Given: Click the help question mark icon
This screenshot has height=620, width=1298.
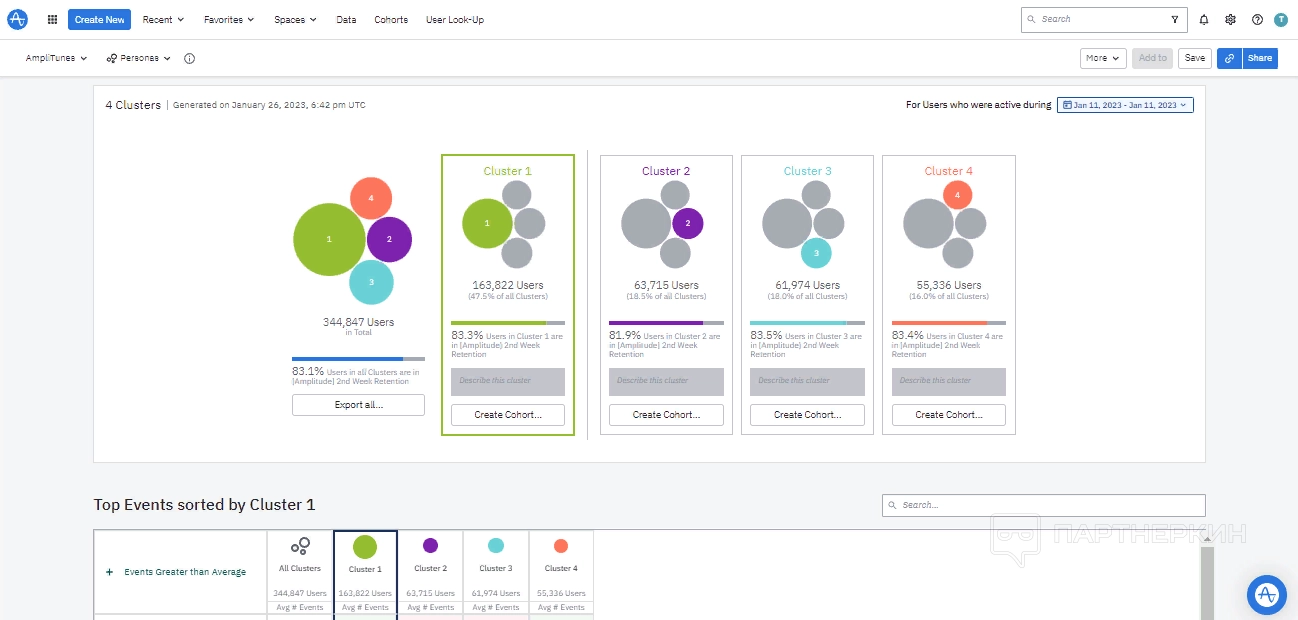Looking at the screenshot, I should [x=1257, y=19].
